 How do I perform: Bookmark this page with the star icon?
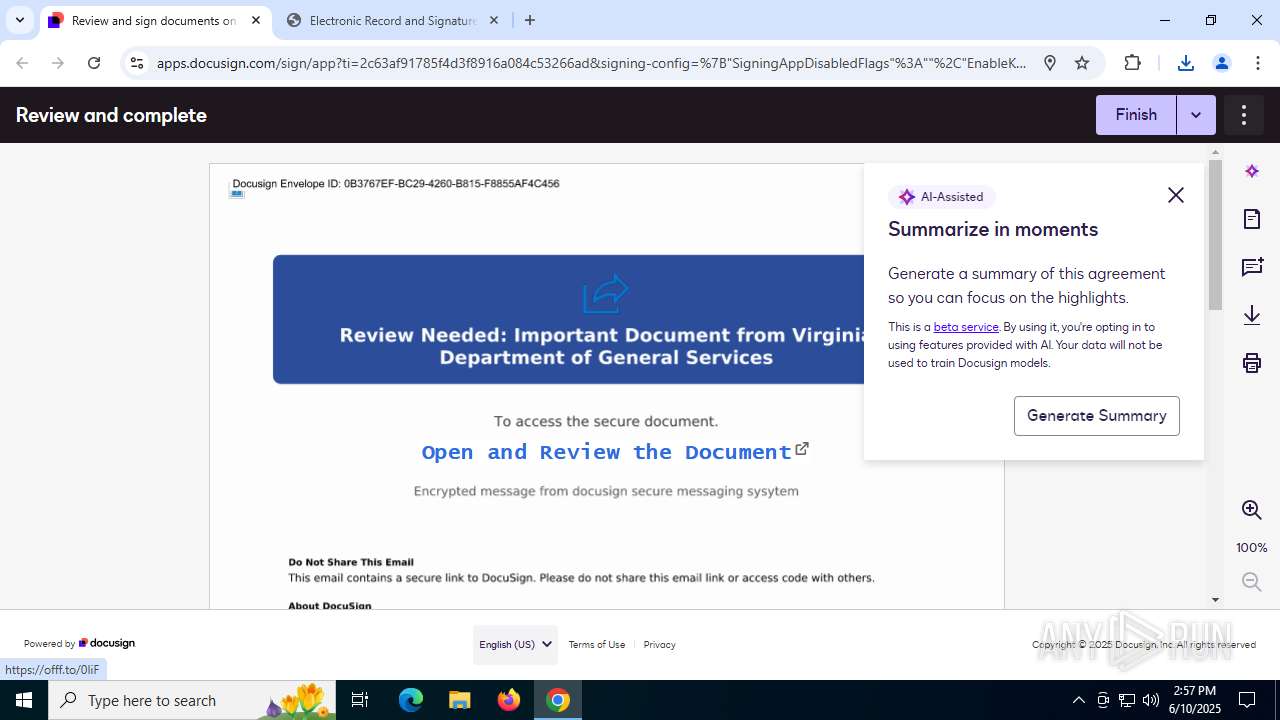(1082, 63)
